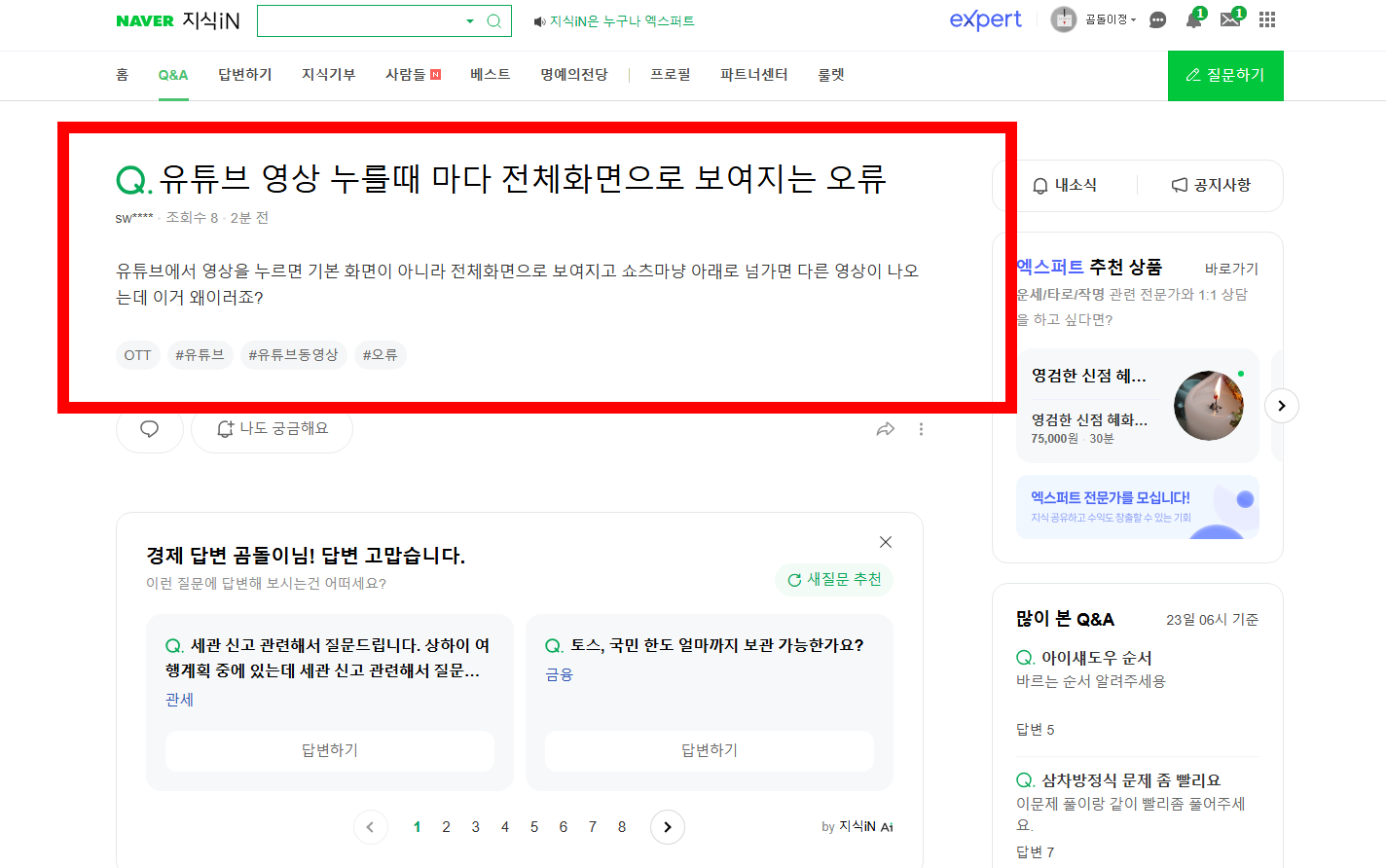Click the OTT tag

pyautogui.click(x=137, y=355)
